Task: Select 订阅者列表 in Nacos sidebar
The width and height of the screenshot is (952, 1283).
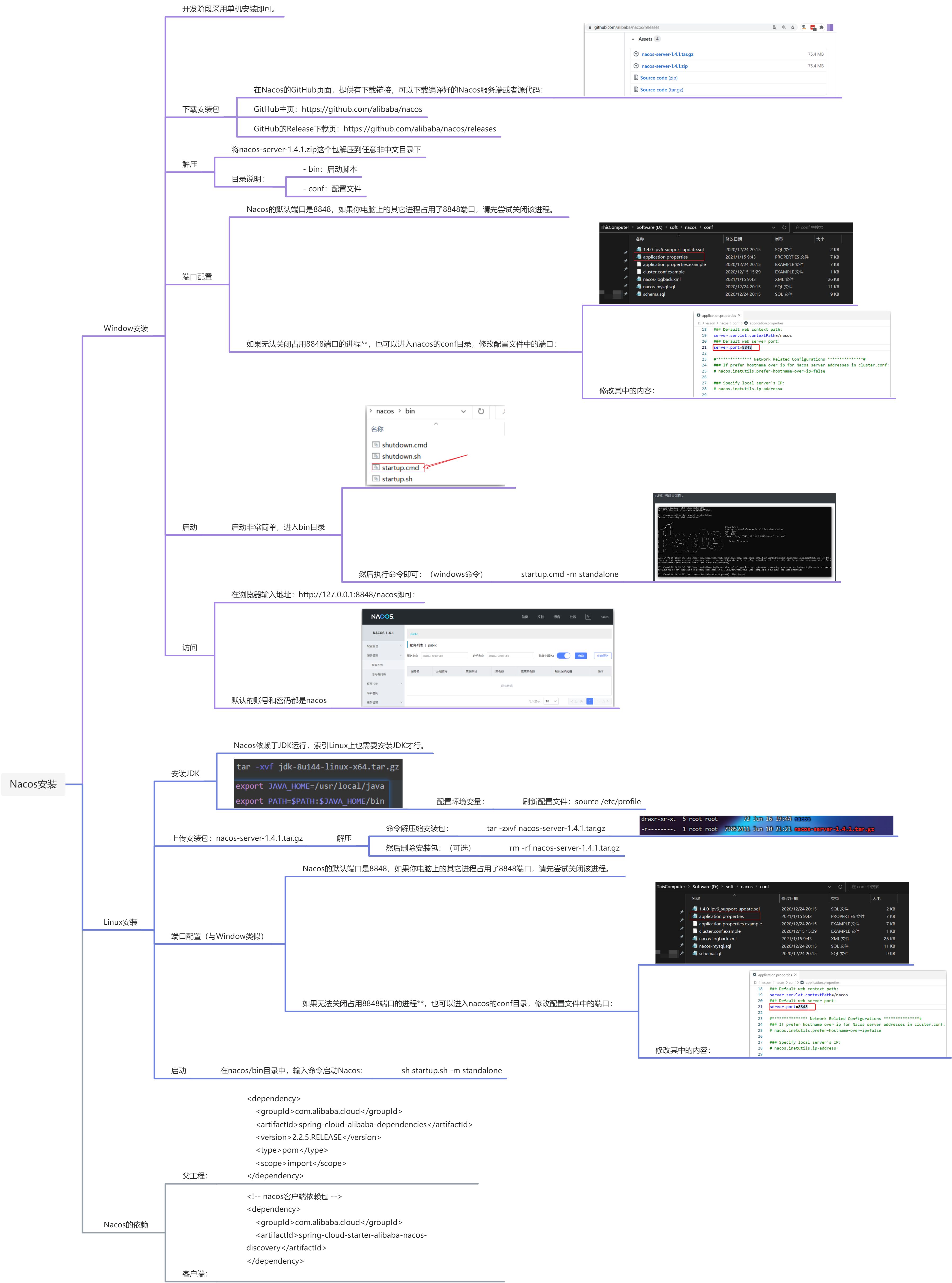Action: tap(379, 674)
